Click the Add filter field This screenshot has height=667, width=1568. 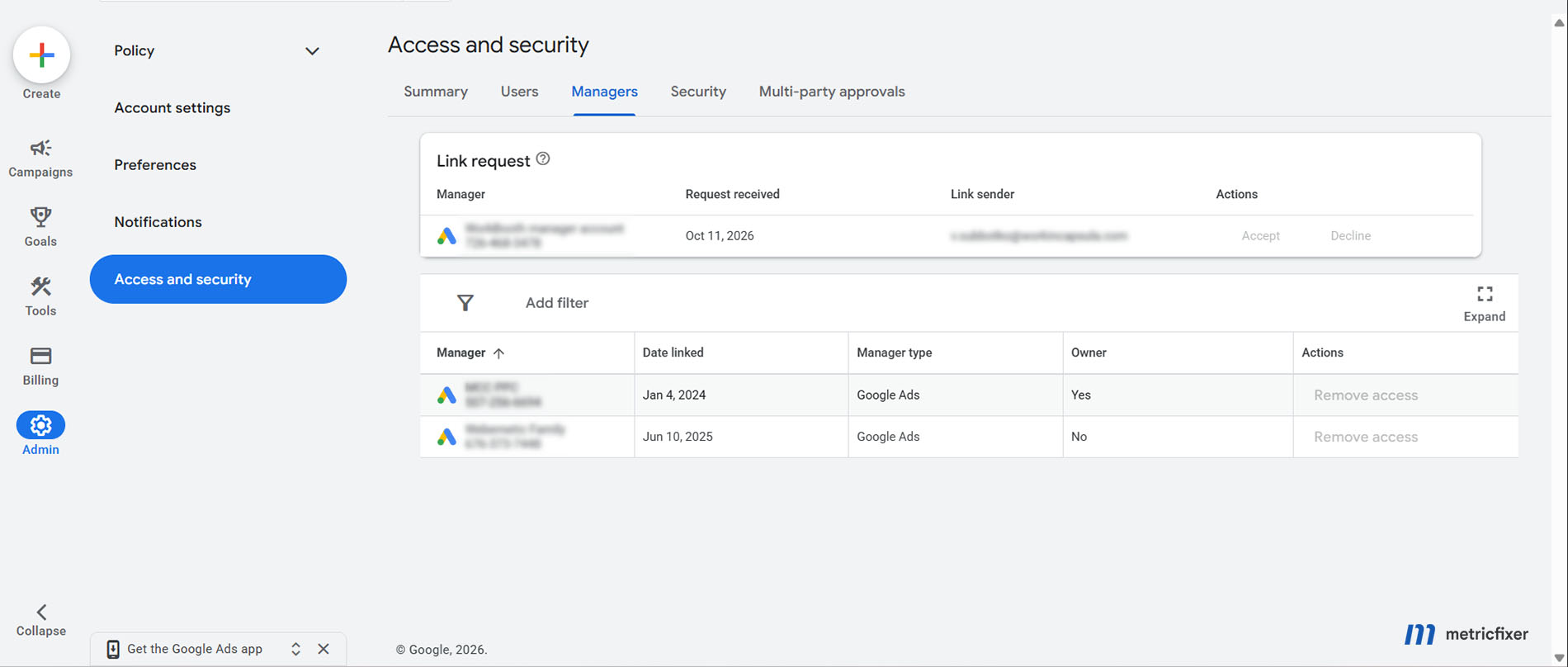click(x=557, y=303)
